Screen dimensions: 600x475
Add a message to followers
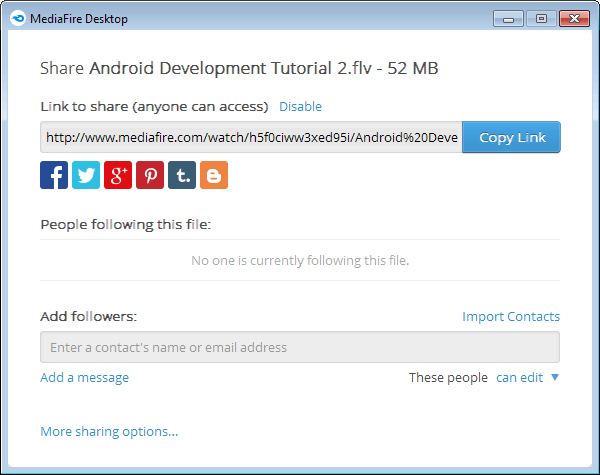tap(85, 378)
